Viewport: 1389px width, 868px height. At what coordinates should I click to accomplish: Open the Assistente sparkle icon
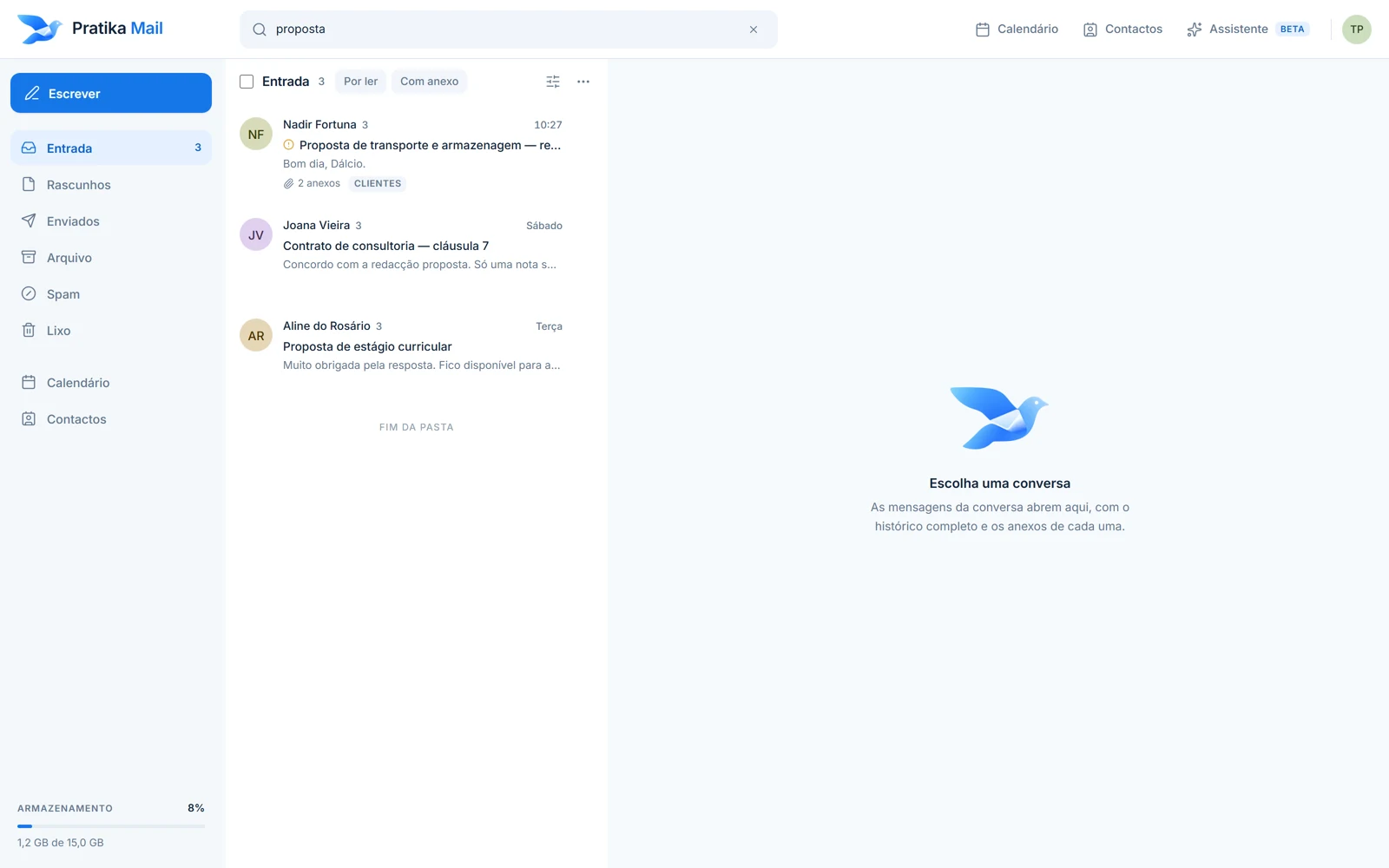(1195, 30)
